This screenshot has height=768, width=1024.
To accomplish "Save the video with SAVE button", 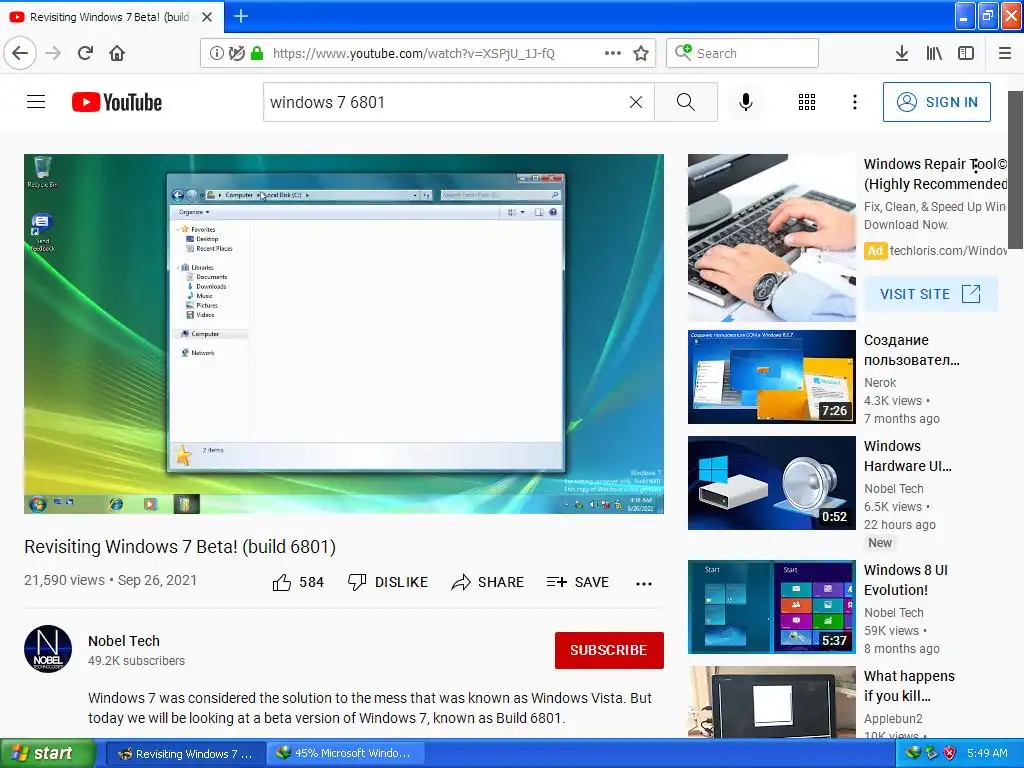I will (x=578, y=582).
